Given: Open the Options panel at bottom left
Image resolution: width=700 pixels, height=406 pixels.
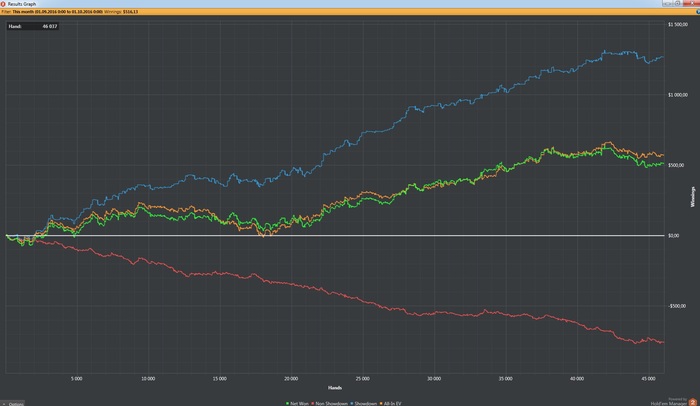Looking at the screenshot, I should 12,403.
